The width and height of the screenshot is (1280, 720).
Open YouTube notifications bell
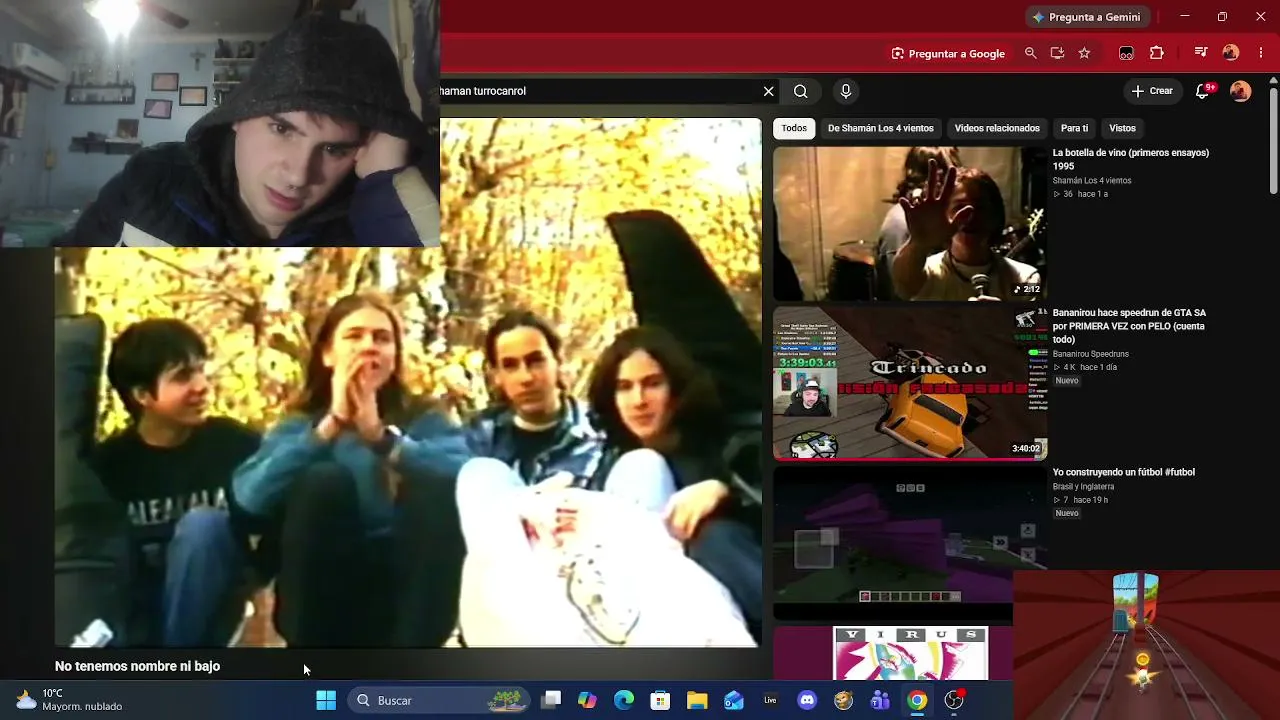coord(1204,91)
